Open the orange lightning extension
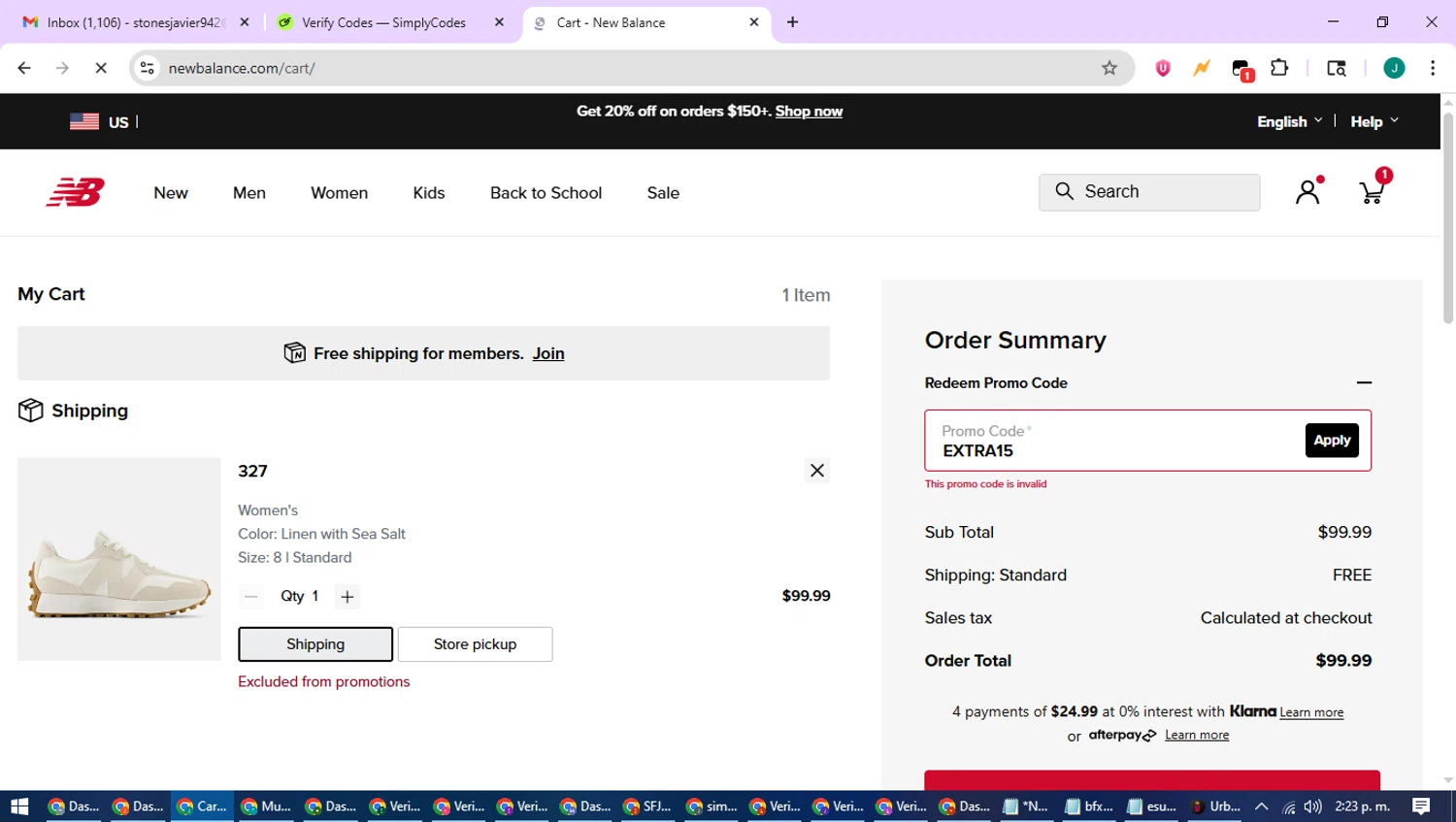The height and width of the screenshot is (822, 1456). coord(1202,68)
